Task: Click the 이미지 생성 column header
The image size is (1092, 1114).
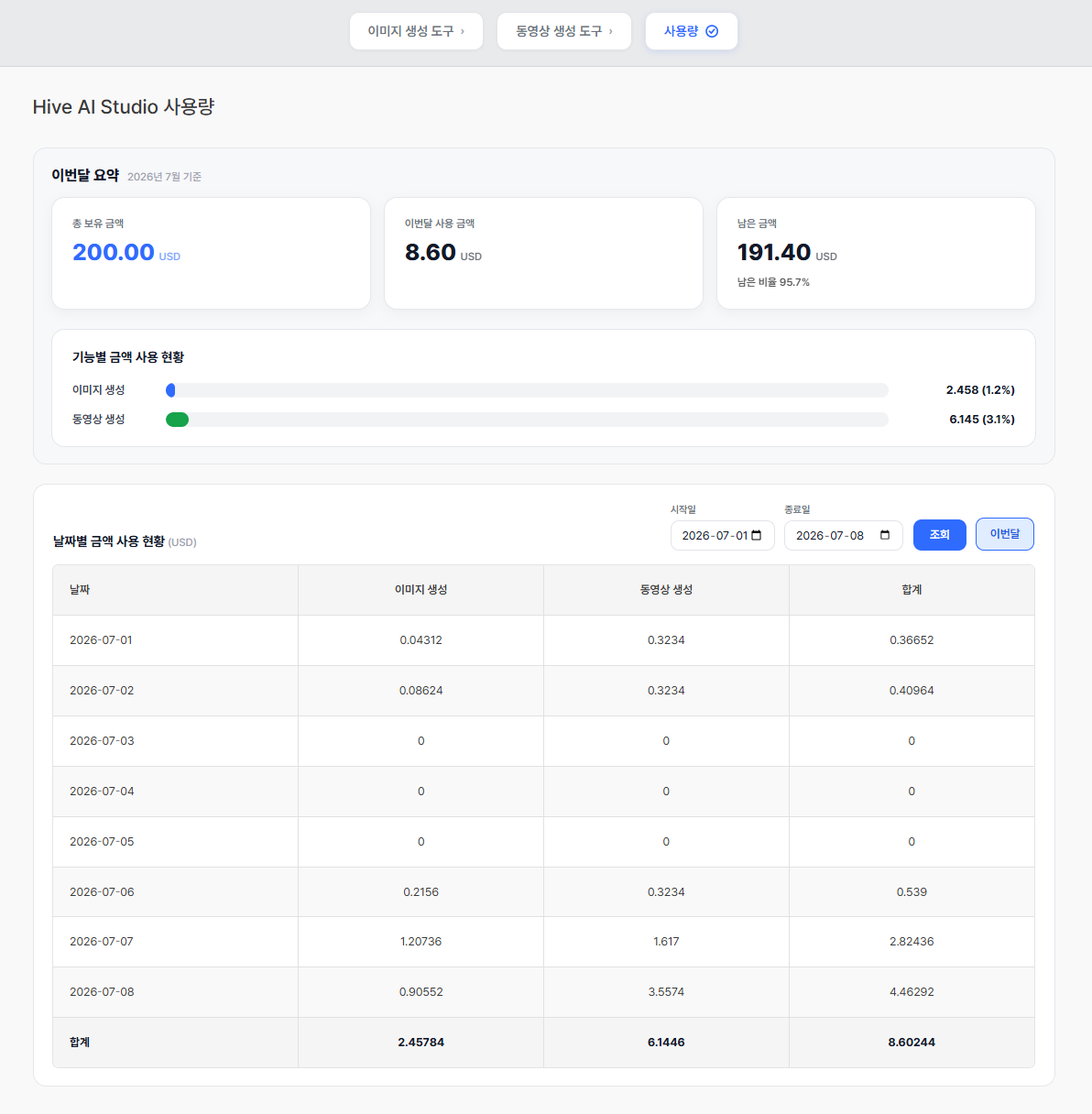Action: (x=420, y=590)
